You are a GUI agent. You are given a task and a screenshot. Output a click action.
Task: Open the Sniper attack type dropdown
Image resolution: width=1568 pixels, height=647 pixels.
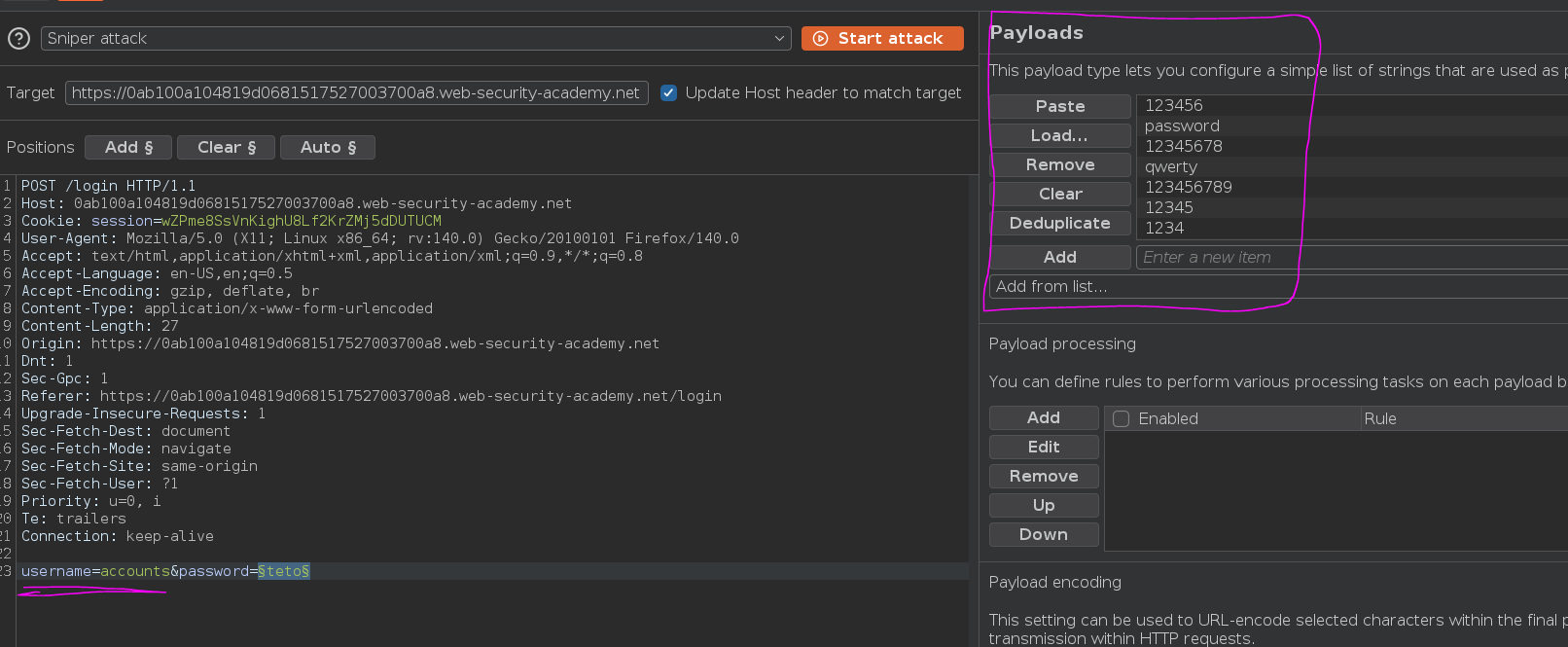point(416,39)
